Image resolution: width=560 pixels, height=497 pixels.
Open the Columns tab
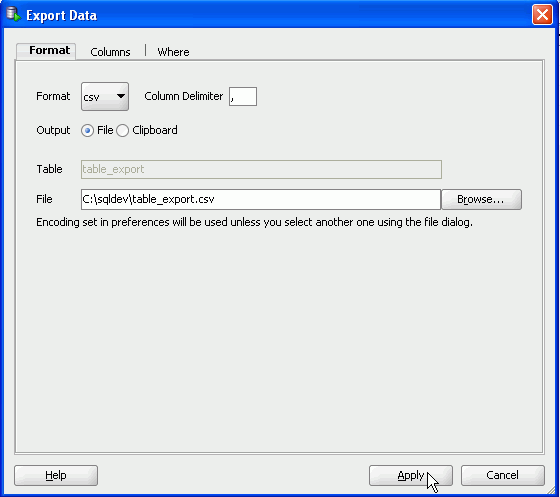[x=110, y=52]
